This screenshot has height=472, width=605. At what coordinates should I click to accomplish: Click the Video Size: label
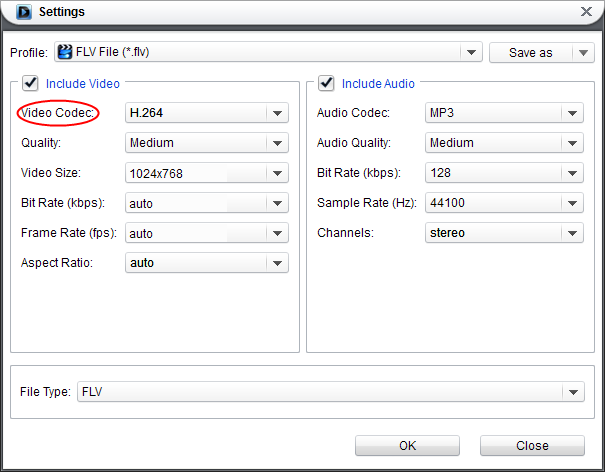[51, 173]
